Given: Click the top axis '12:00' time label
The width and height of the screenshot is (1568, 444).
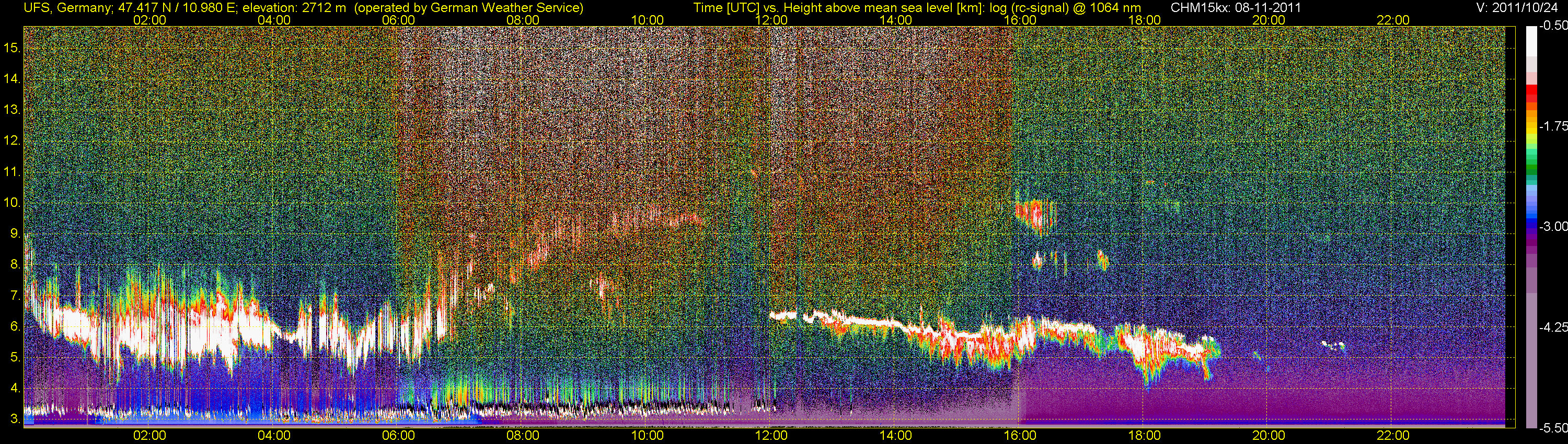Looking at the screenshot, I should point(771,20).
